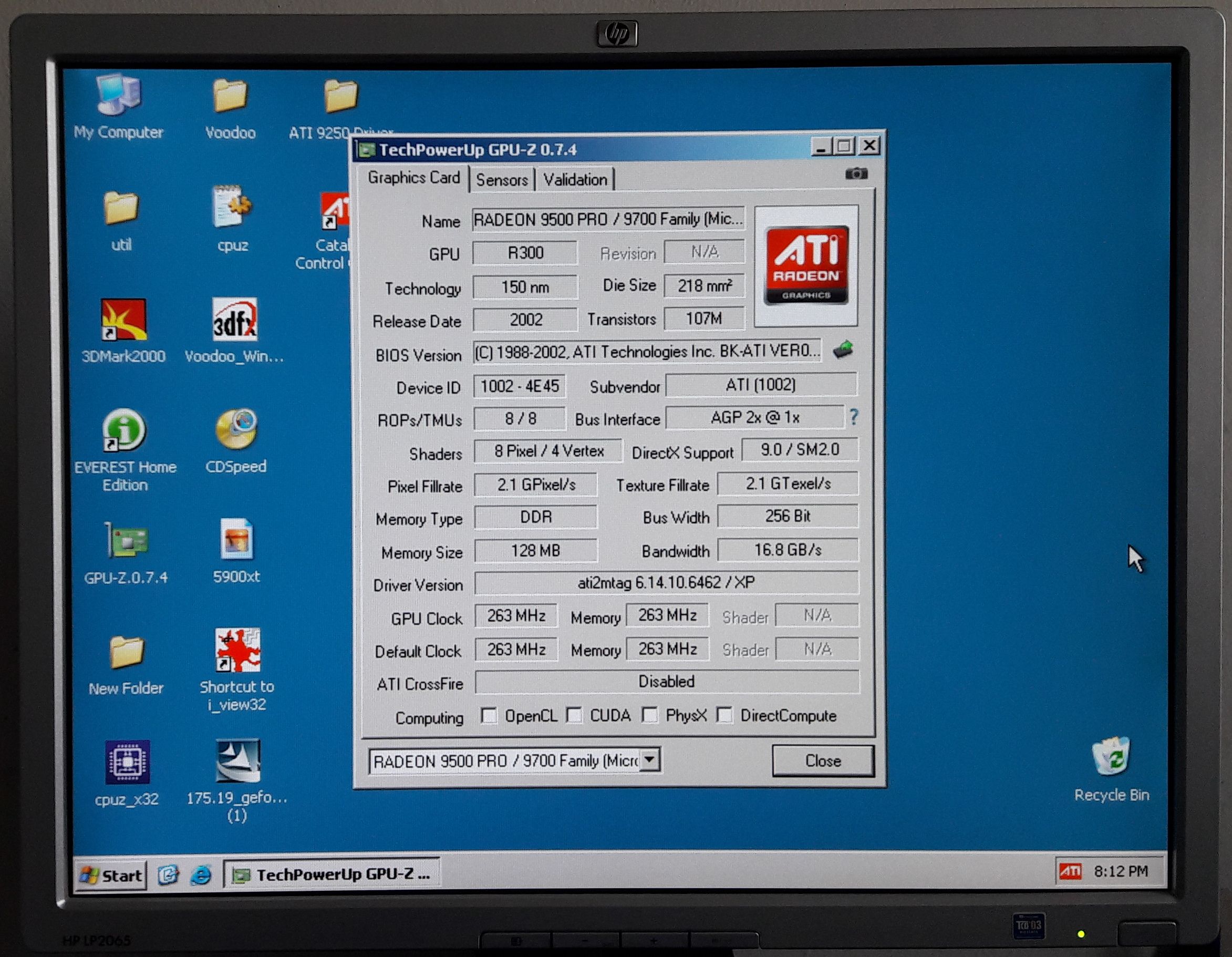Click the GPU field showing R300
Image resolution: width=1232 pixels, height=957 pixels.
(525, 253)
